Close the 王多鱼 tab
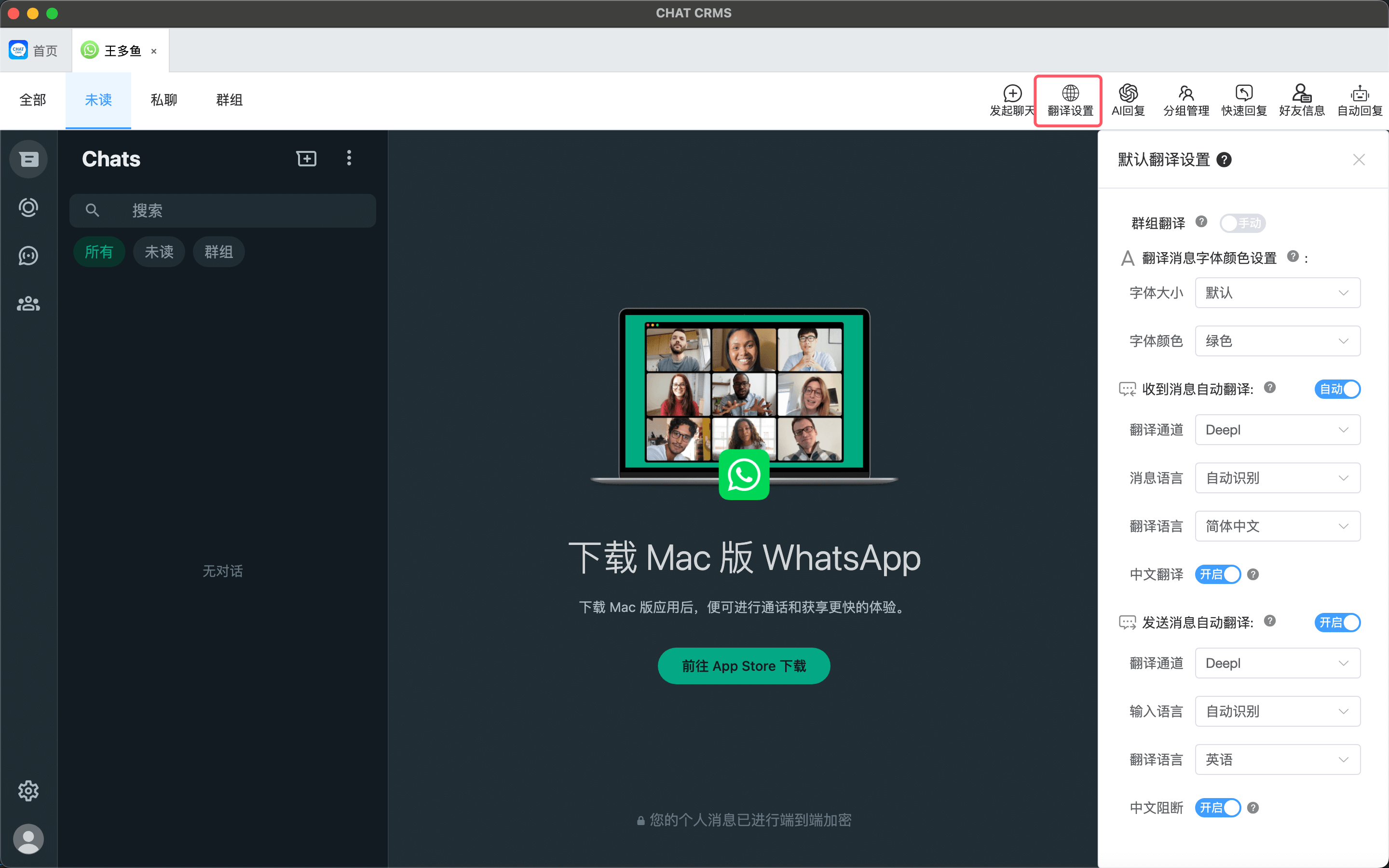Image resolution: width=1389 pixels, height=868 pixels. [154, 51]
